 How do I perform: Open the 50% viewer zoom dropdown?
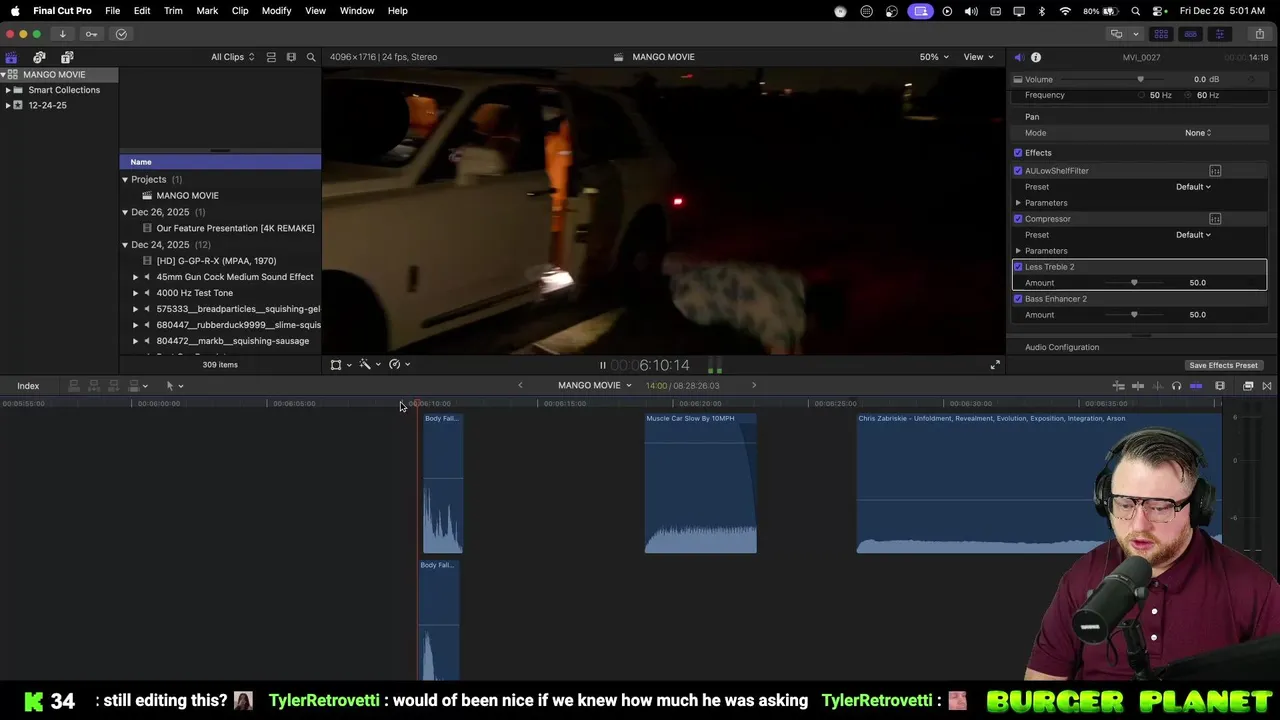935,57
